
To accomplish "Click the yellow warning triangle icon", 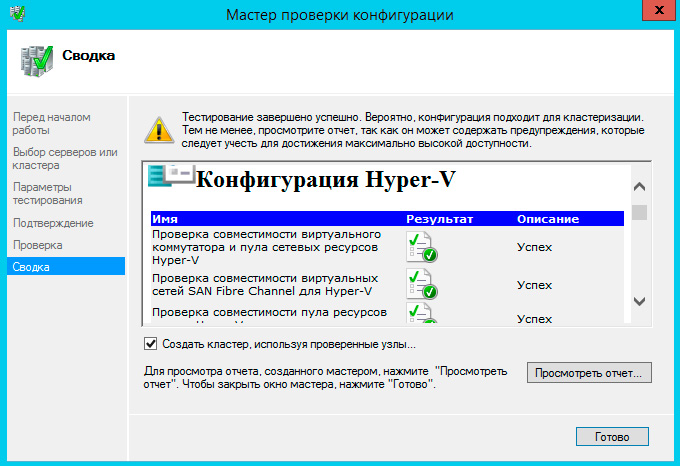I will coord(159,130).
